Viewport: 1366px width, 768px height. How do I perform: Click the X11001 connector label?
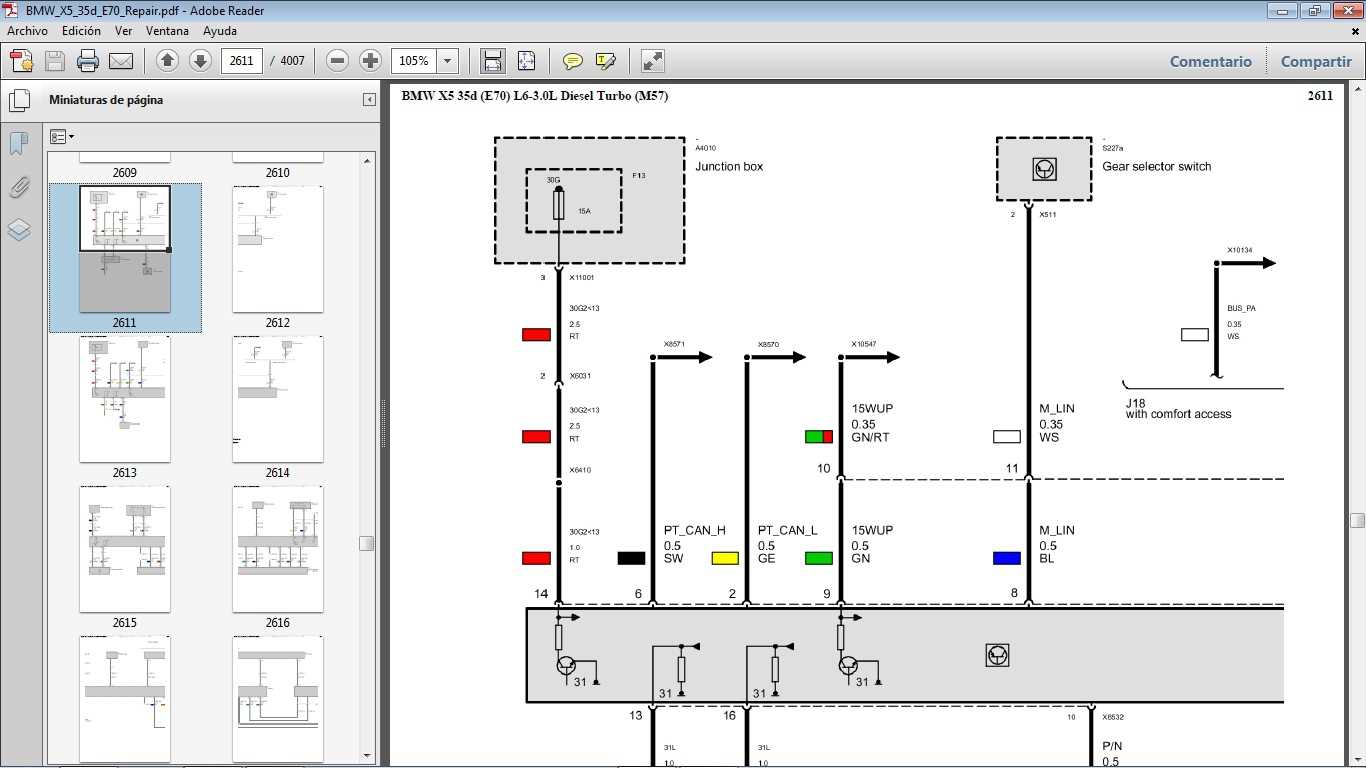582,277
